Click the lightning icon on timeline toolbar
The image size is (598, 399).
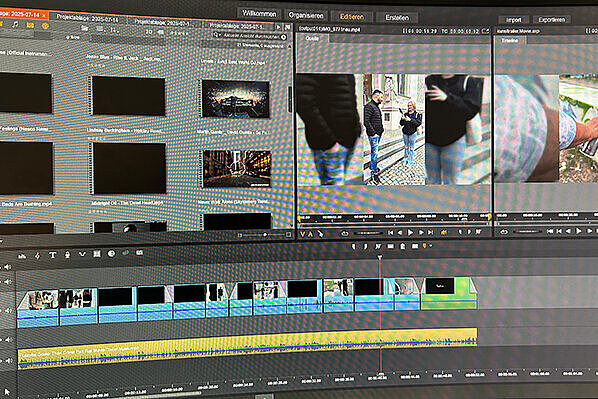(37, 256)
